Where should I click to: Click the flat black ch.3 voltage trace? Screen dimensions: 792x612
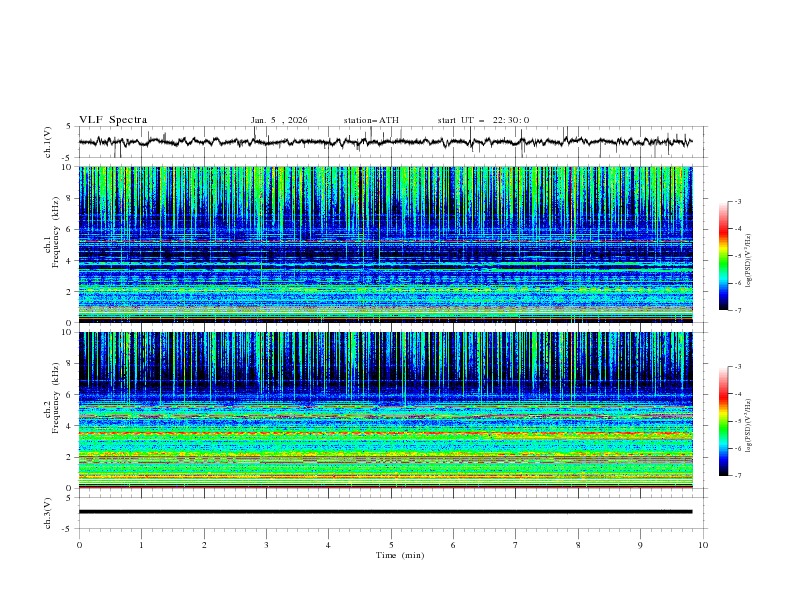(x=385, y=512)
